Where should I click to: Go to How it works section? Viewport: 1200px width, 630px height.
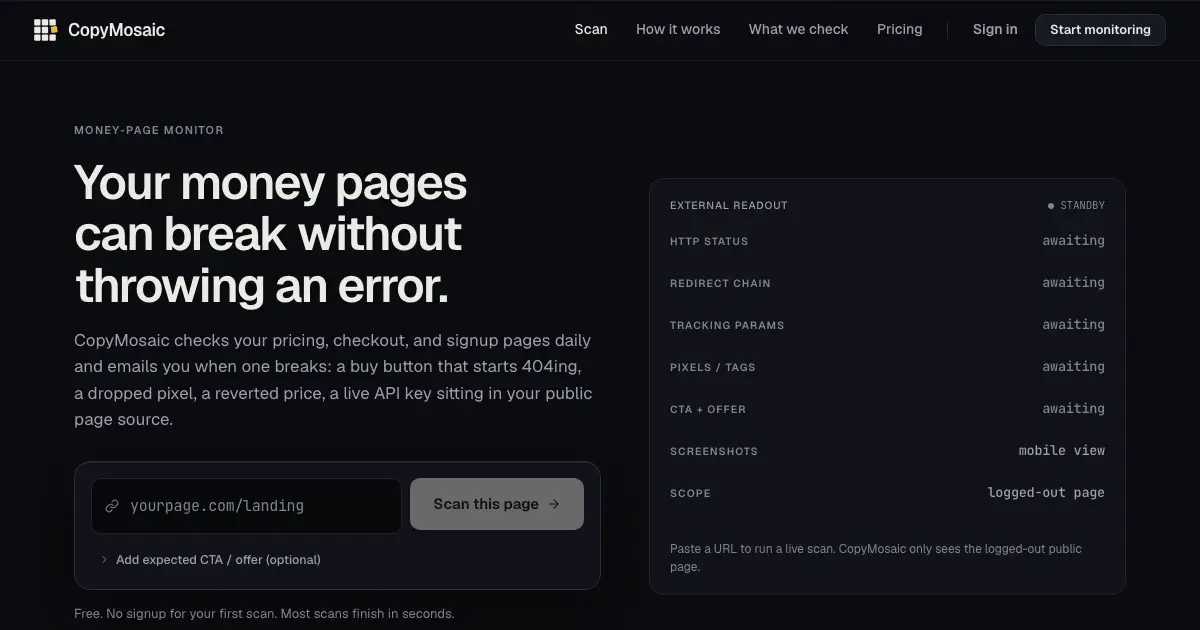pyautogui.click(x=678, y=30)
